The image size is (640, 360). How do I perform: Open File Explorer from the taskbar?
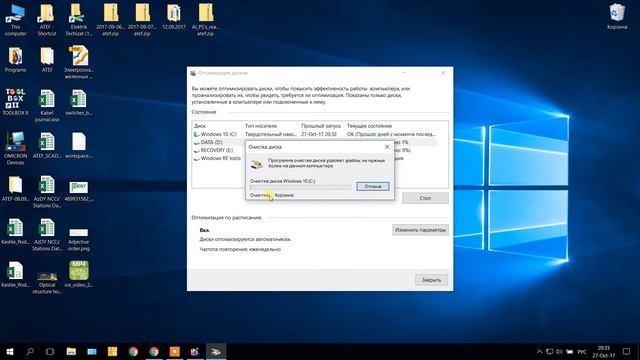pyautogui.click(x=71, y=351)
